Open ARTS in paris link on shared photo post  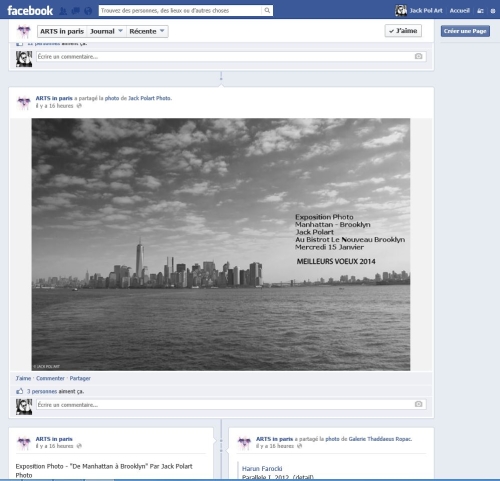pos(54,98)
